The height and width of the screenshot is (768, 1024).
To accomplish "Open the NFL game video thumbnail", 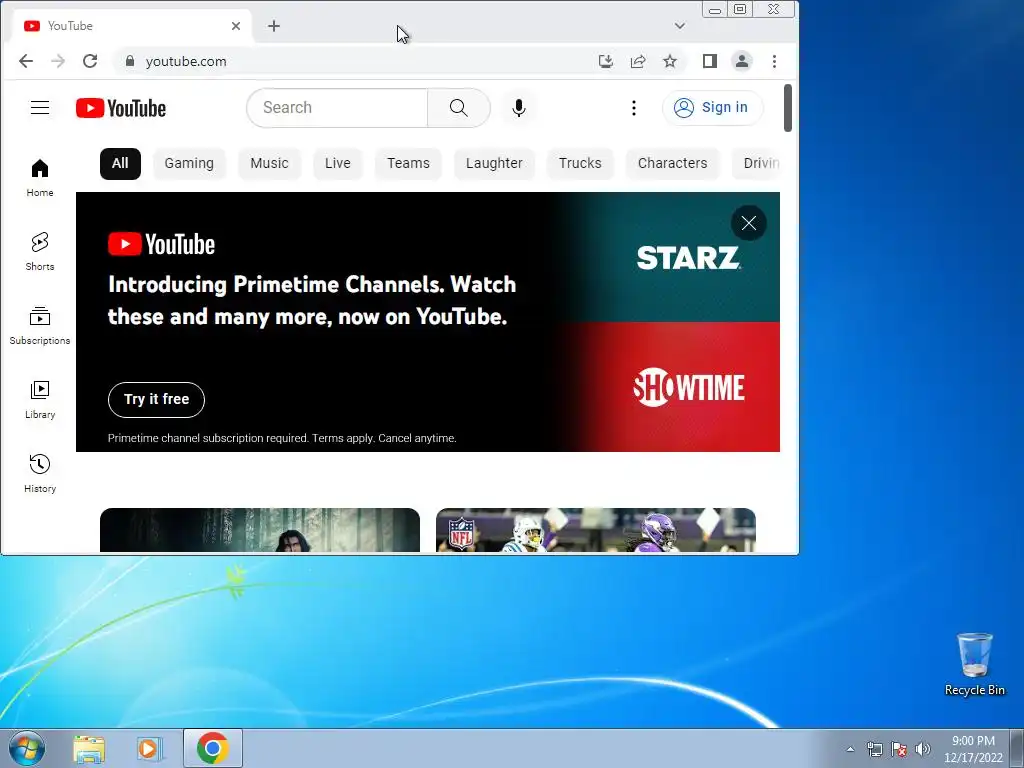I will [x=596, y=530].
